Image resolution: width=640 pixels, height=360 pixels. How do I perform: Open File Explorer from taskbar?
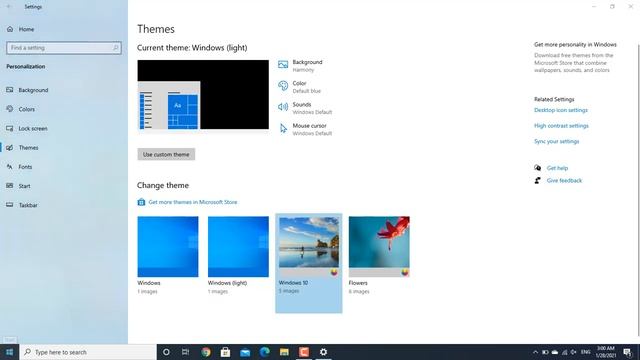pyautogui.click(x=284, y=352)
